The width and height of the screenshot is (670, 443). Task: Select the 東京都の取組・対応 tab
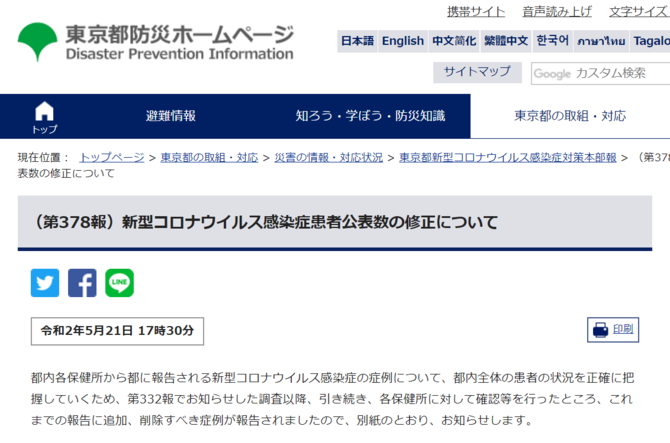coord(570,116)
